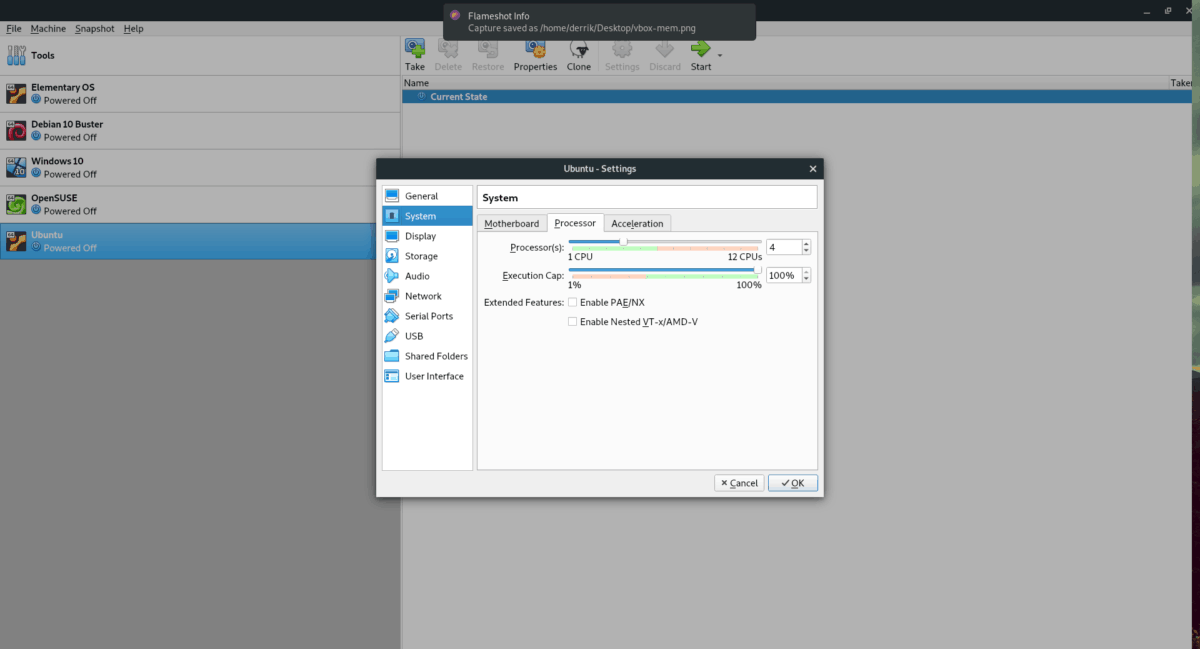1200x649 pixels.
Task: Decrease the Execution Cap with the down arrow
Action: pos(807,279)
